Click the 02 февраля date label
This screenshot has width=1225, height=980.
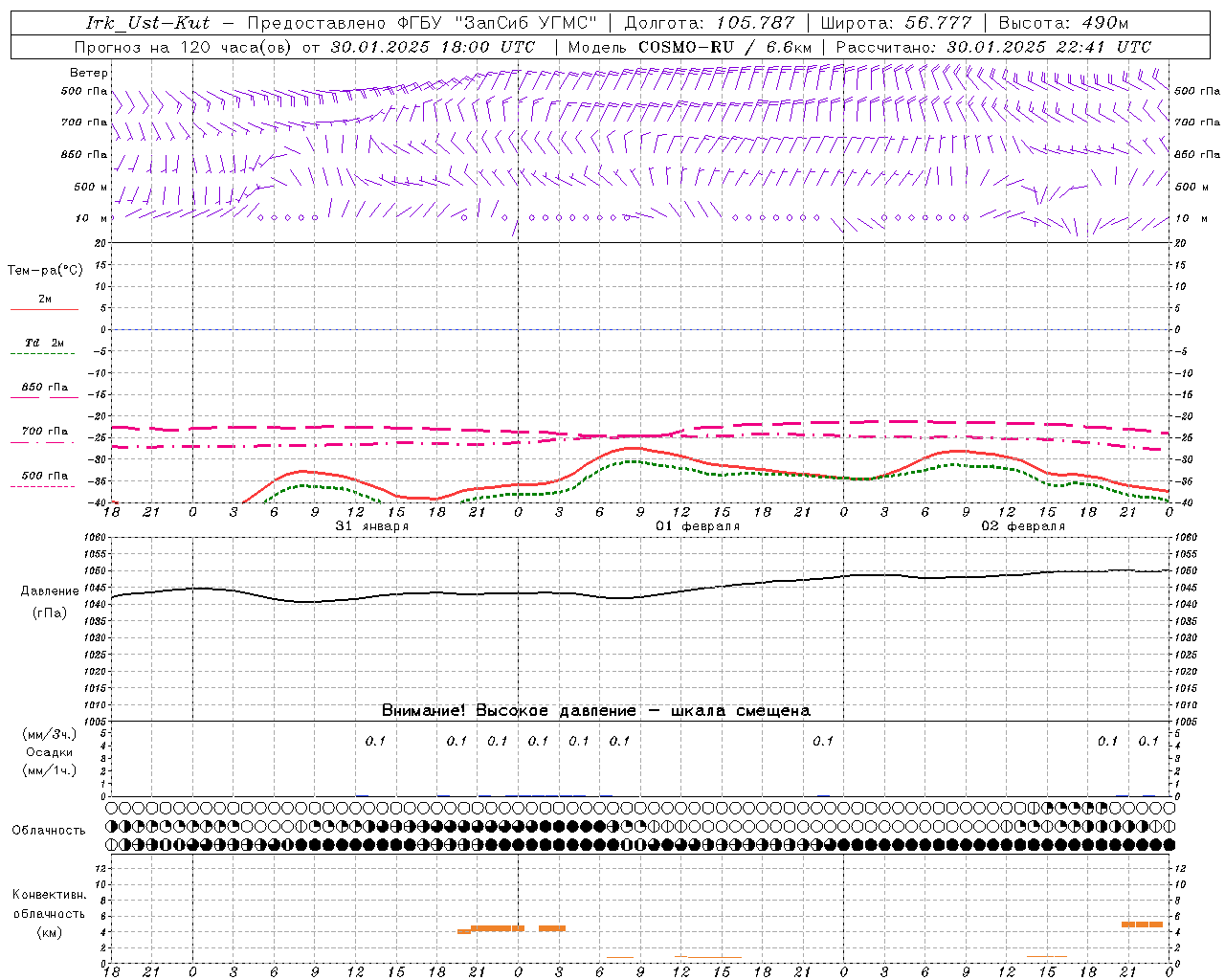click(x=1023, y=526)
